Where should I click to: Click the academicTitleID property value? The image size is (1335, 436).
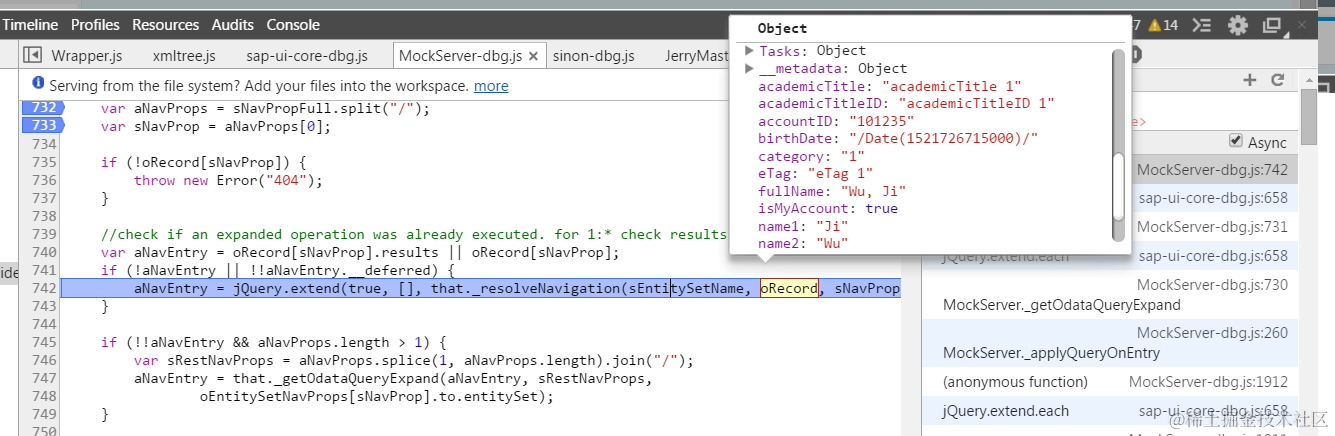[x=976, y=103]
